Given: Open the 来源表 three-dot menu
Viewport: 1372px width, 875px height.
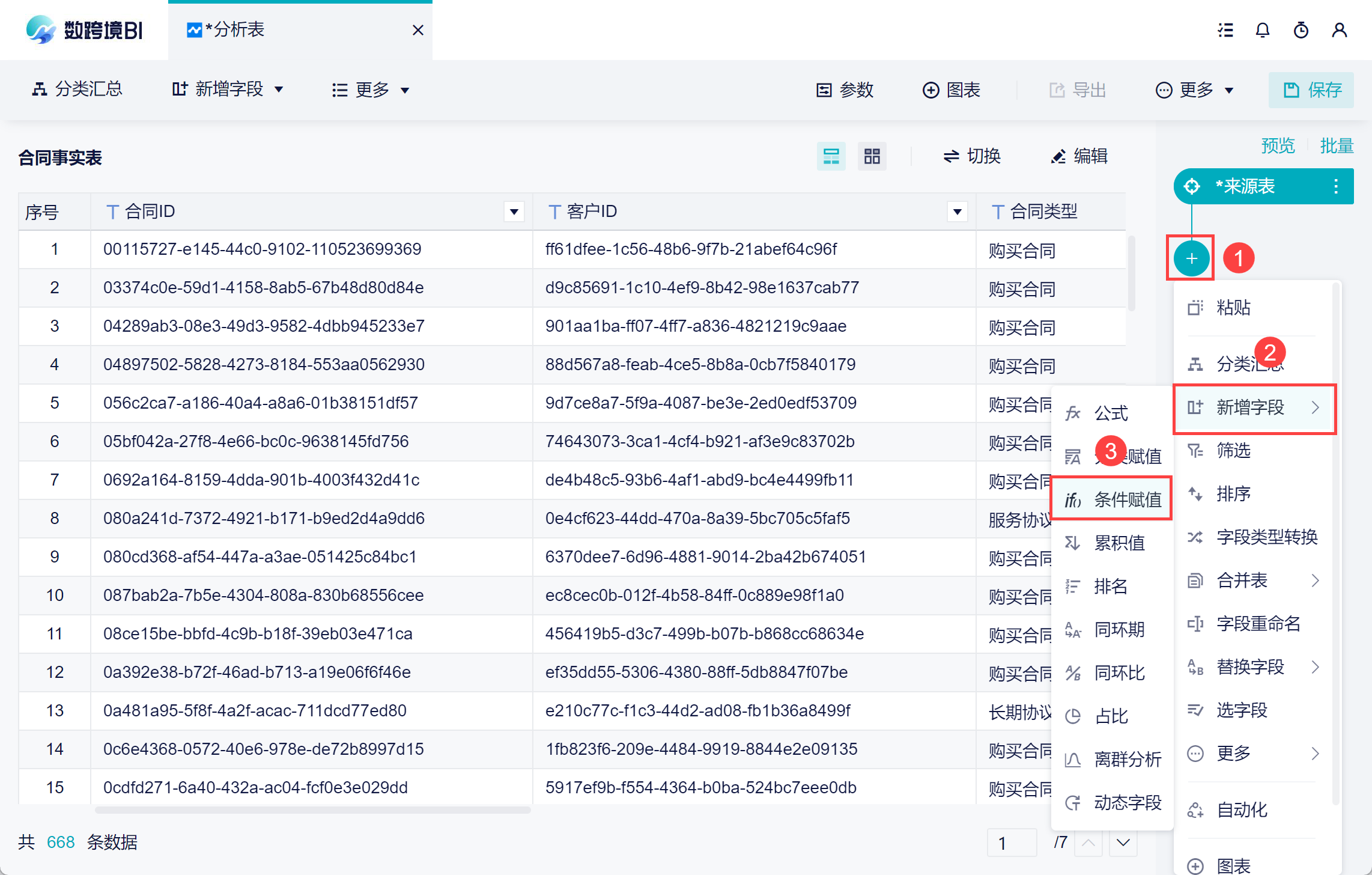Looking at the screenshot, I should click(1335, 186).
